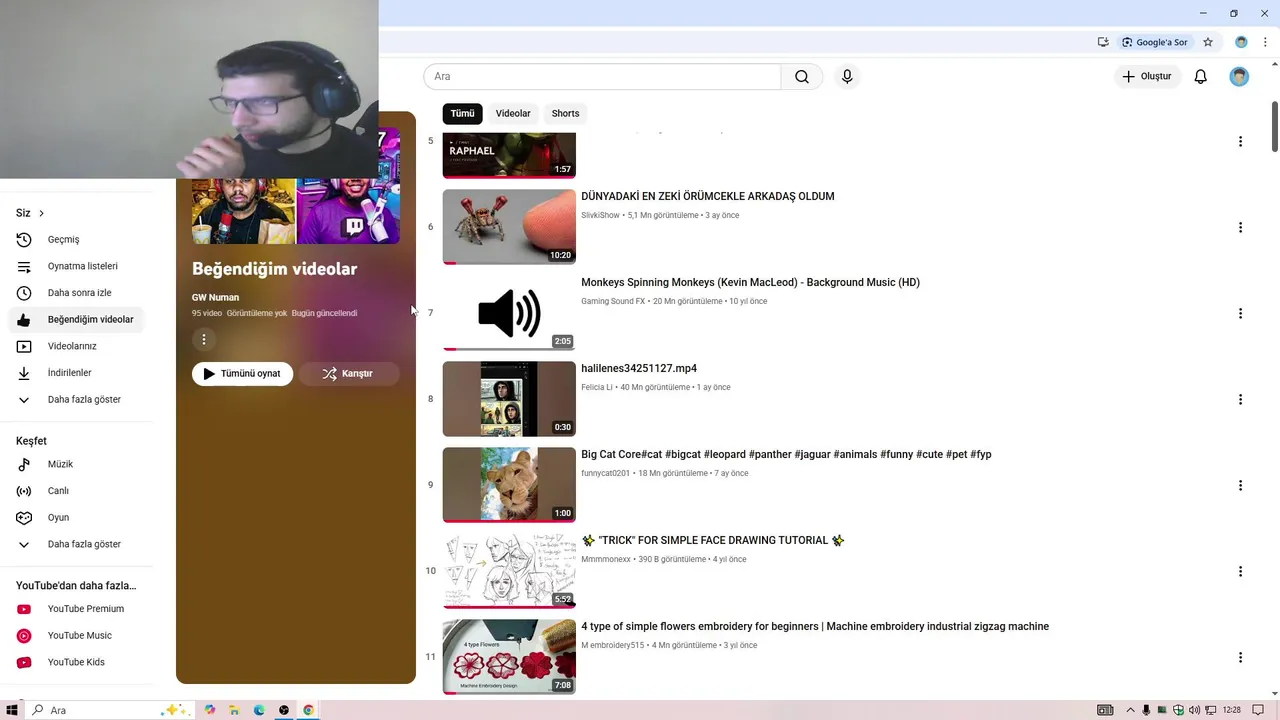Open options for SIMPLE FACE DRAWING video

[x=1240, y=571]
